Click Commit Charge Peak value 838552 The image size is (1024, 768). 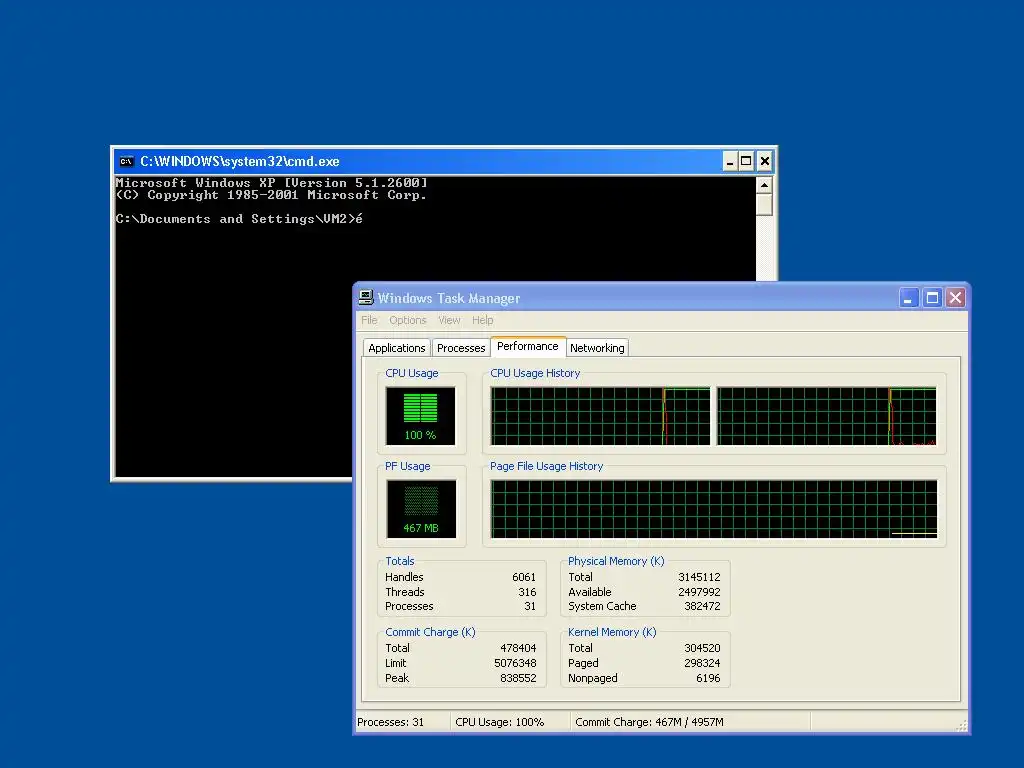click(519, 679)
